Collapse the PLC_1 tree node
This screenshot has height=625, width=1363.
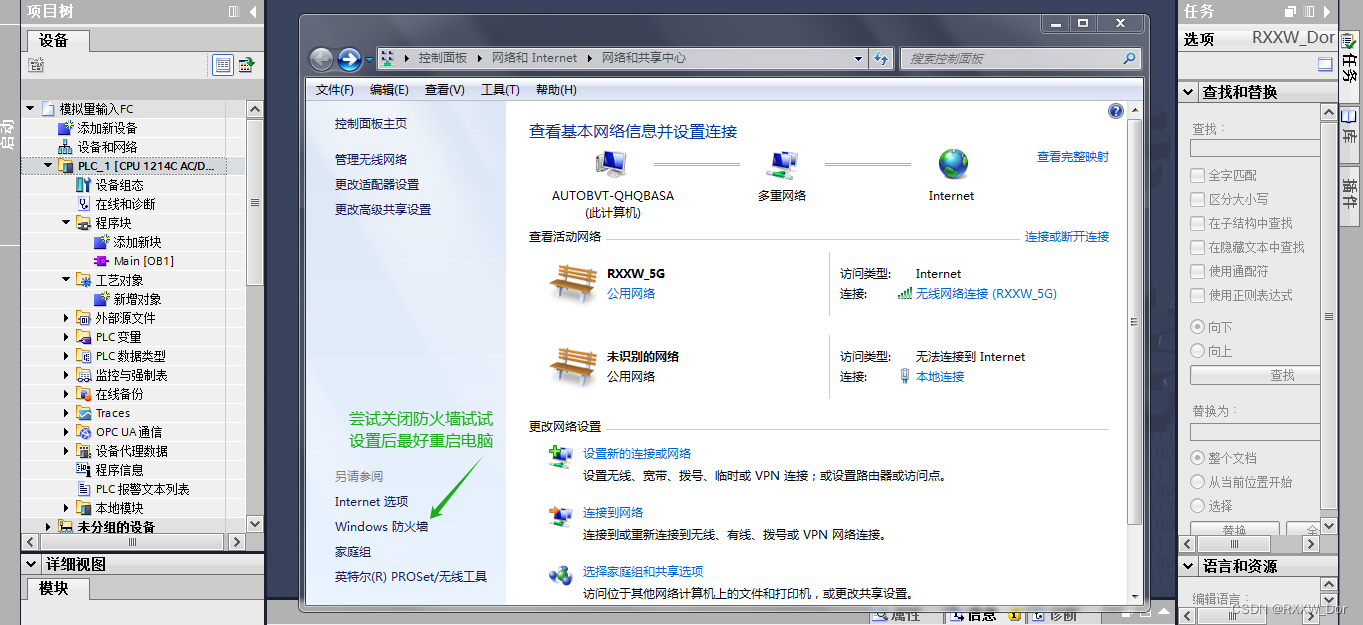pyautogui.click(x=48, y=166)
